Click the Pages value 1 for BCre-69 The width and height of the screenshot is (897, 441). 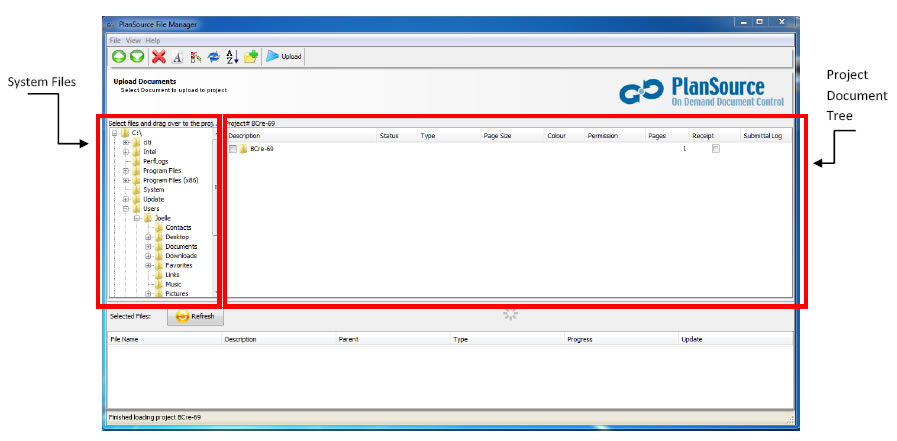coord(684,149)
